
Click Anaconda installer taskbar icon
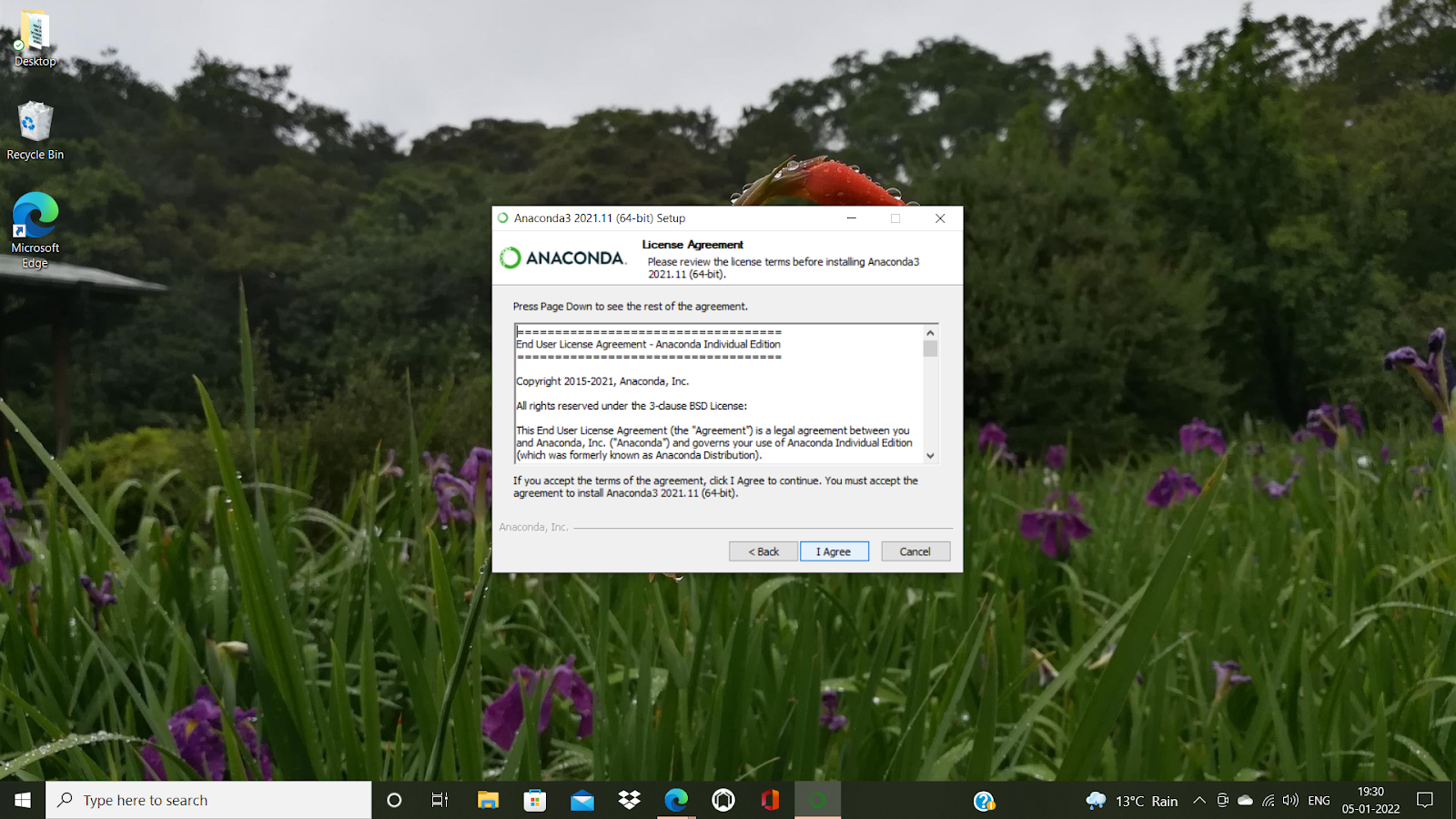click(817, 800)
